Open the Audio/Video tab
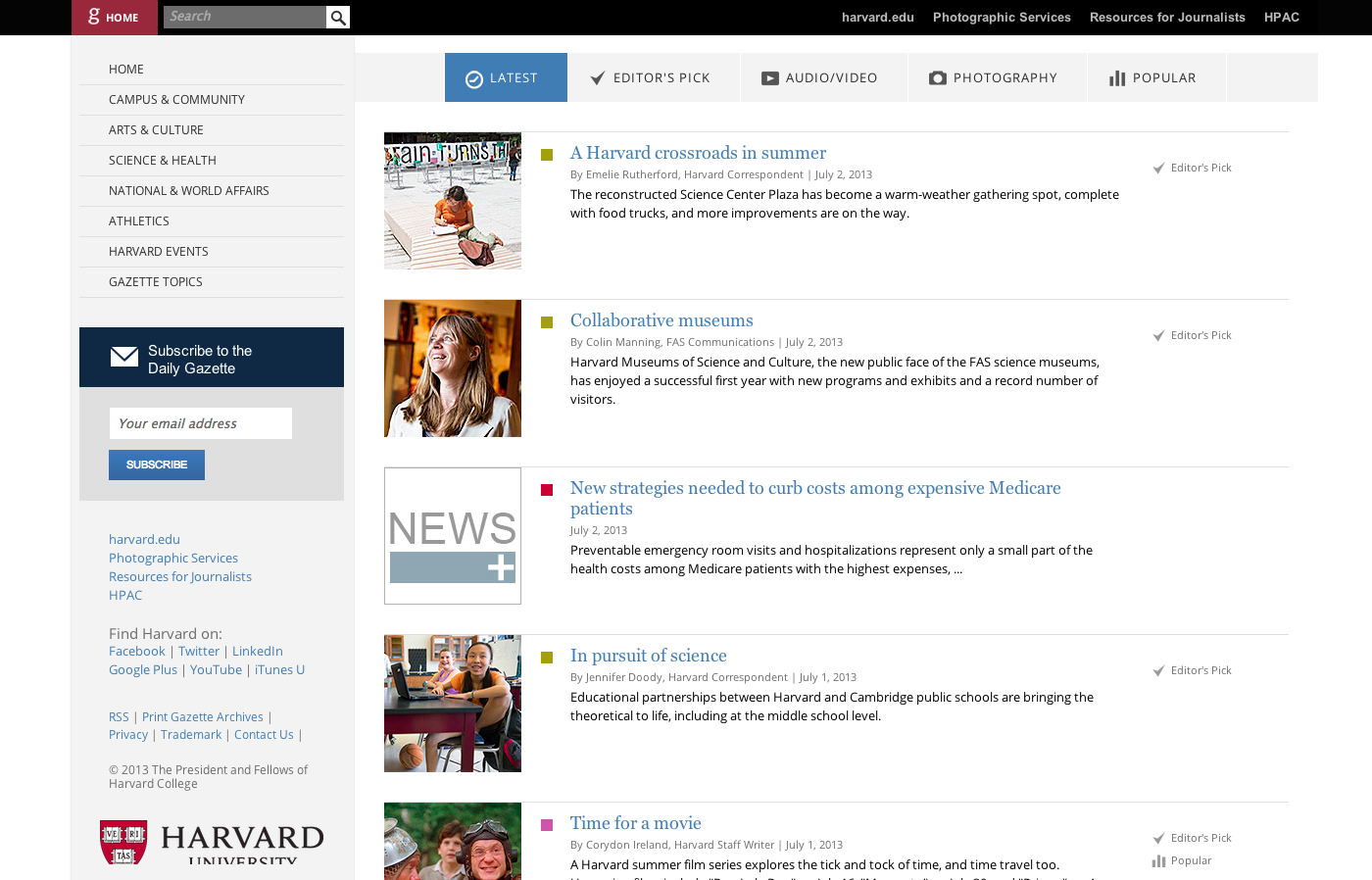 coord(823,77)
